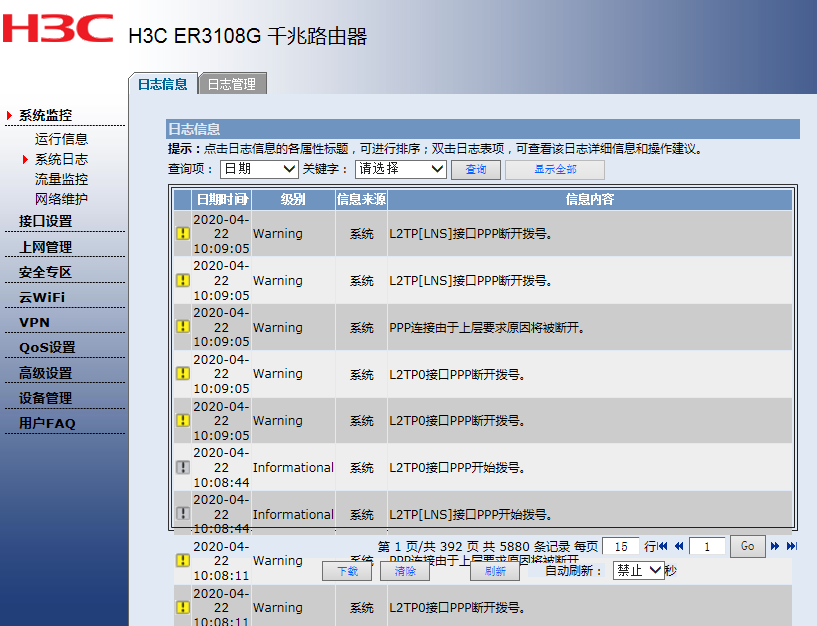This screenshot has height=626, width=817.
Task: Expand 云WiFi menu section
Action: point(42,297)
